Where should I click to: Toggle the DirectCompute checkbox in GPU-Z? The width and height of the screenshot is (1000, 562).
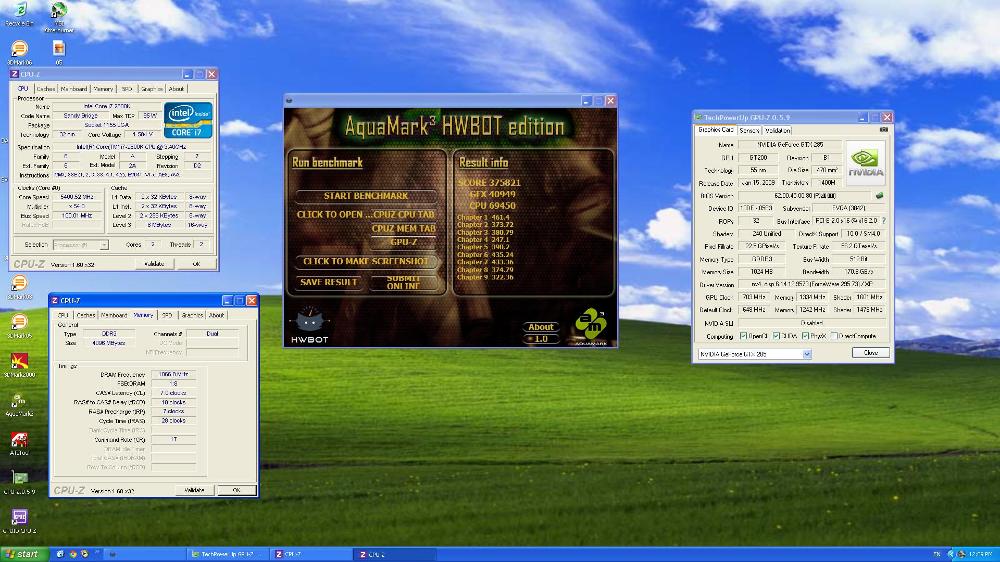point(834,336)
